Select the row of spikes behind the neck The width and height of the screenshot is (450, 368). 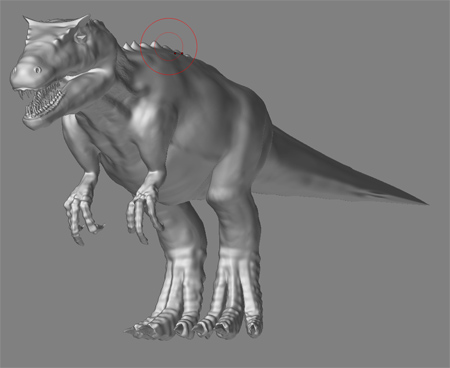pos(147,47)
